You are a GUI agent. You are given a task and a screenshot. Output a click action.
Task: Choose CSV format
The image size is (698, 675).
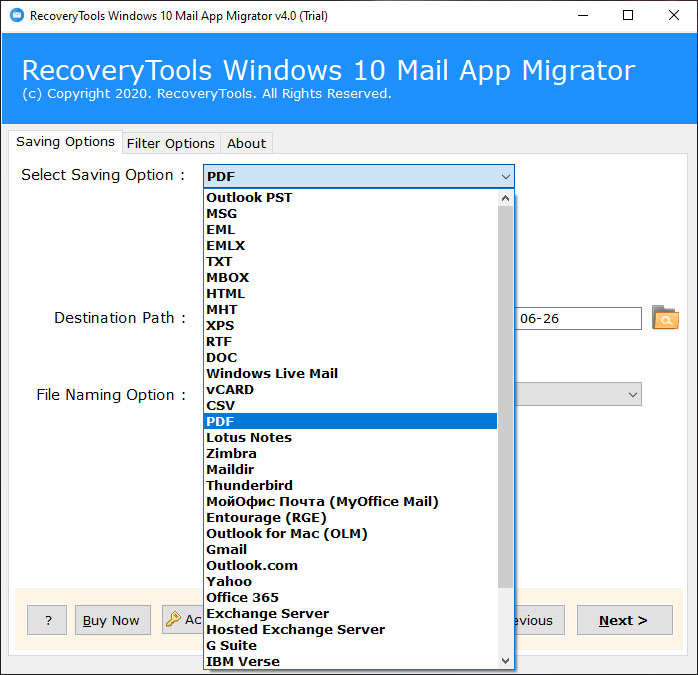tap(350, 406)
